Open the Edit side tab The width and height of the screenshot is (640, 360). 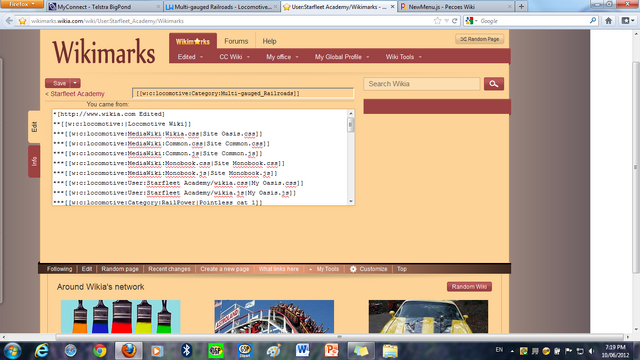pyautogui.click(x=34, y=127)
